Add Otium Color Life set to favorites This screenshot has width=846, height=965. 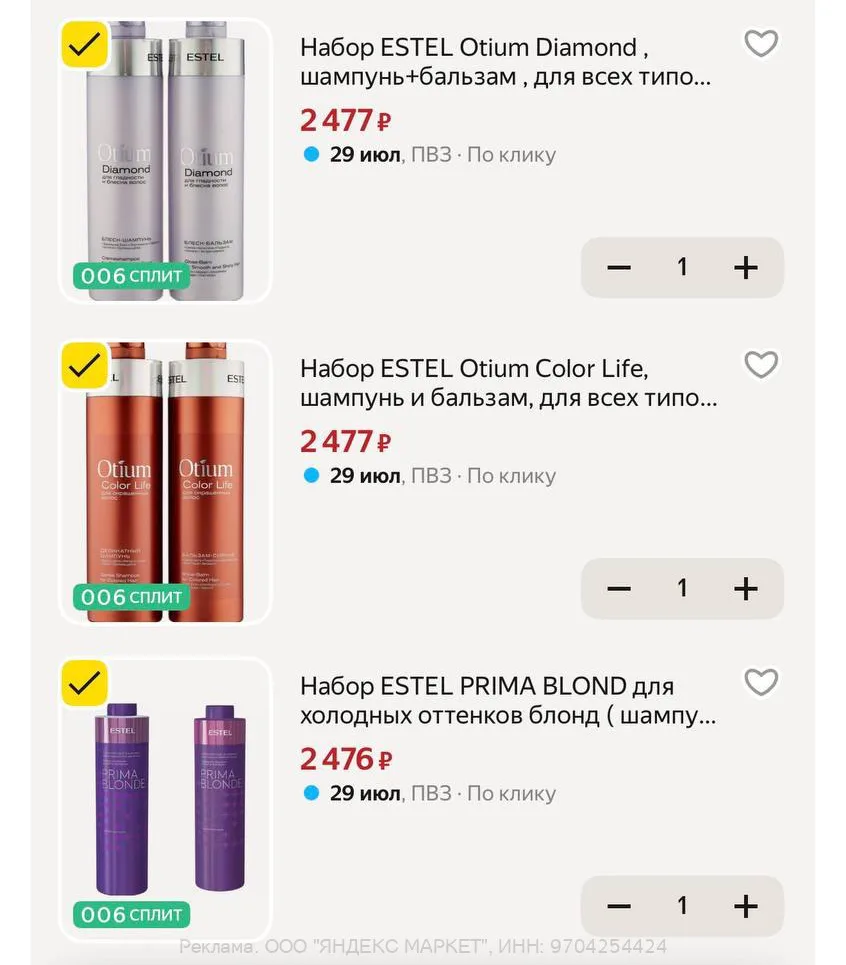click(761, 364)
